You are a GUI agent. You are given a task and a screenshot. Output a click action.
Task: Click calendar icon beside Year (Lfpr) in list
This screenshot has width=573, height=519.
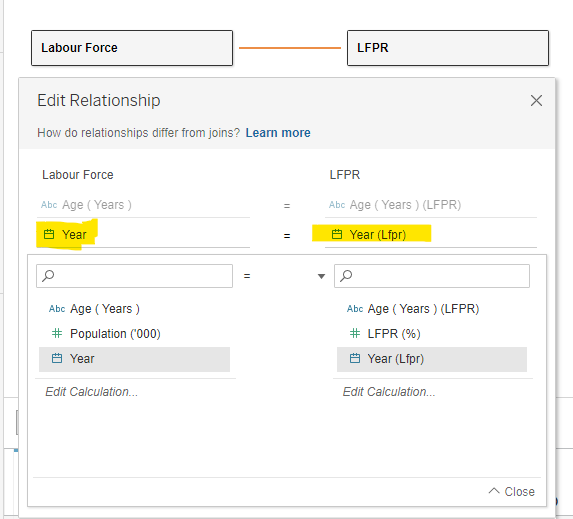355,358
